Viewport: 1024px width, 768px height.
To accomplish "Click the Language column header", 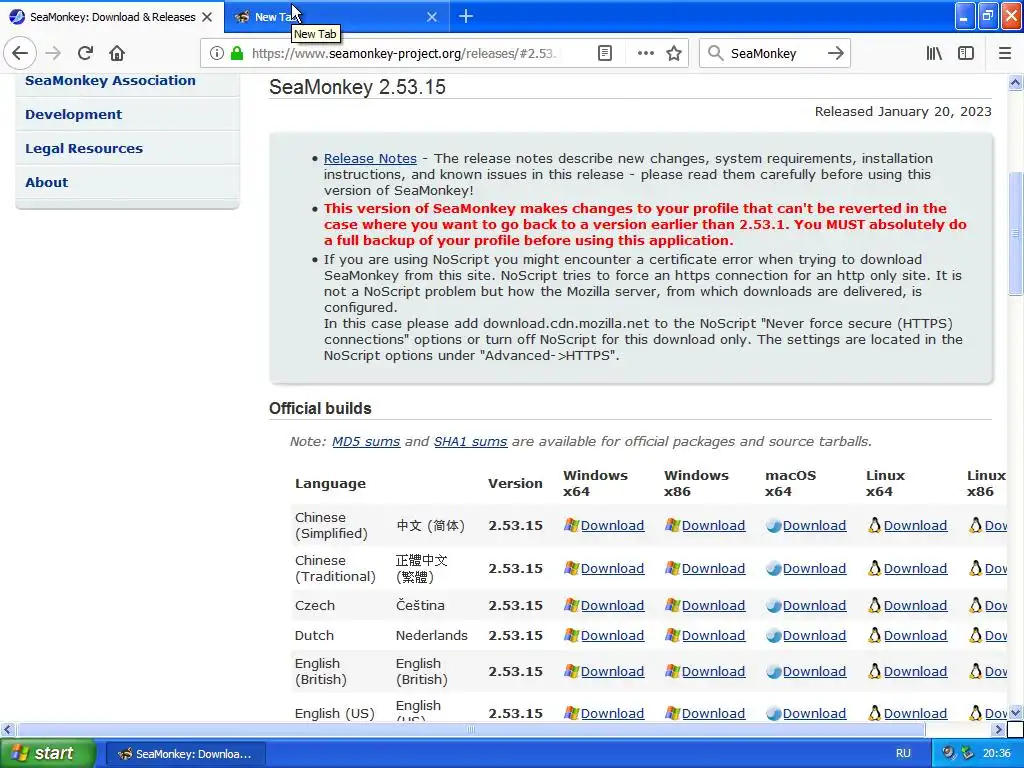I will [x=330, y=483].
